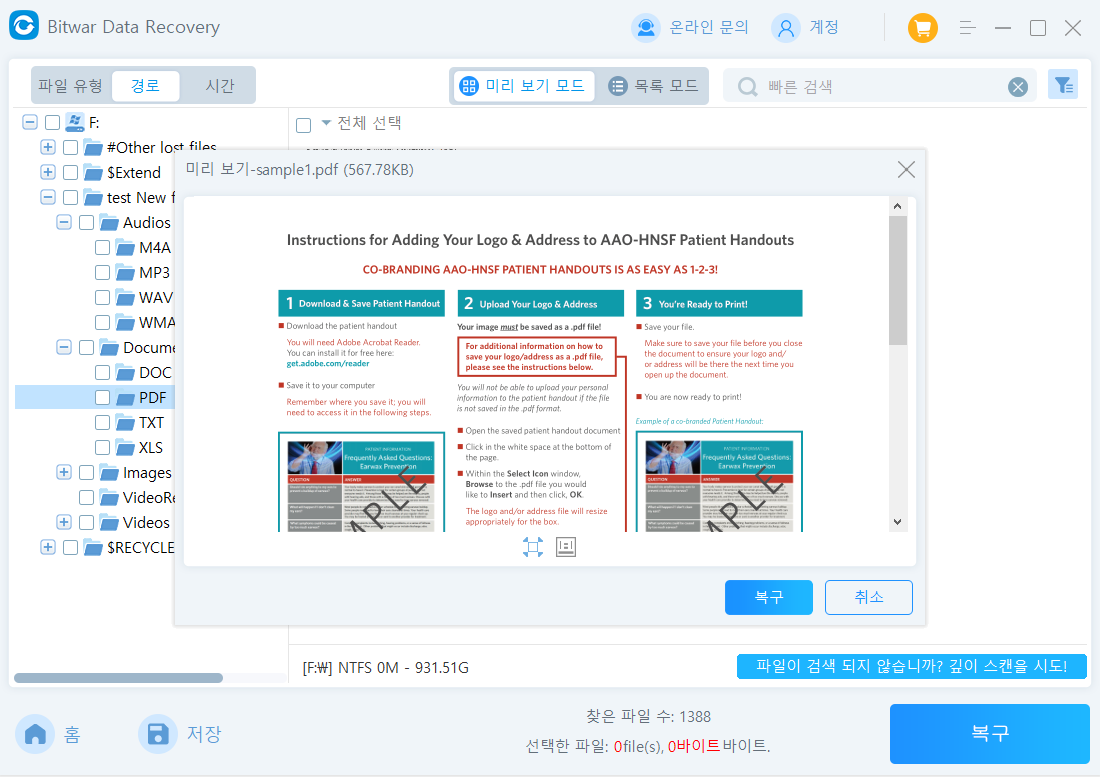Click the M4A folder icon
1100x777 pixels.
click(126, 248)
